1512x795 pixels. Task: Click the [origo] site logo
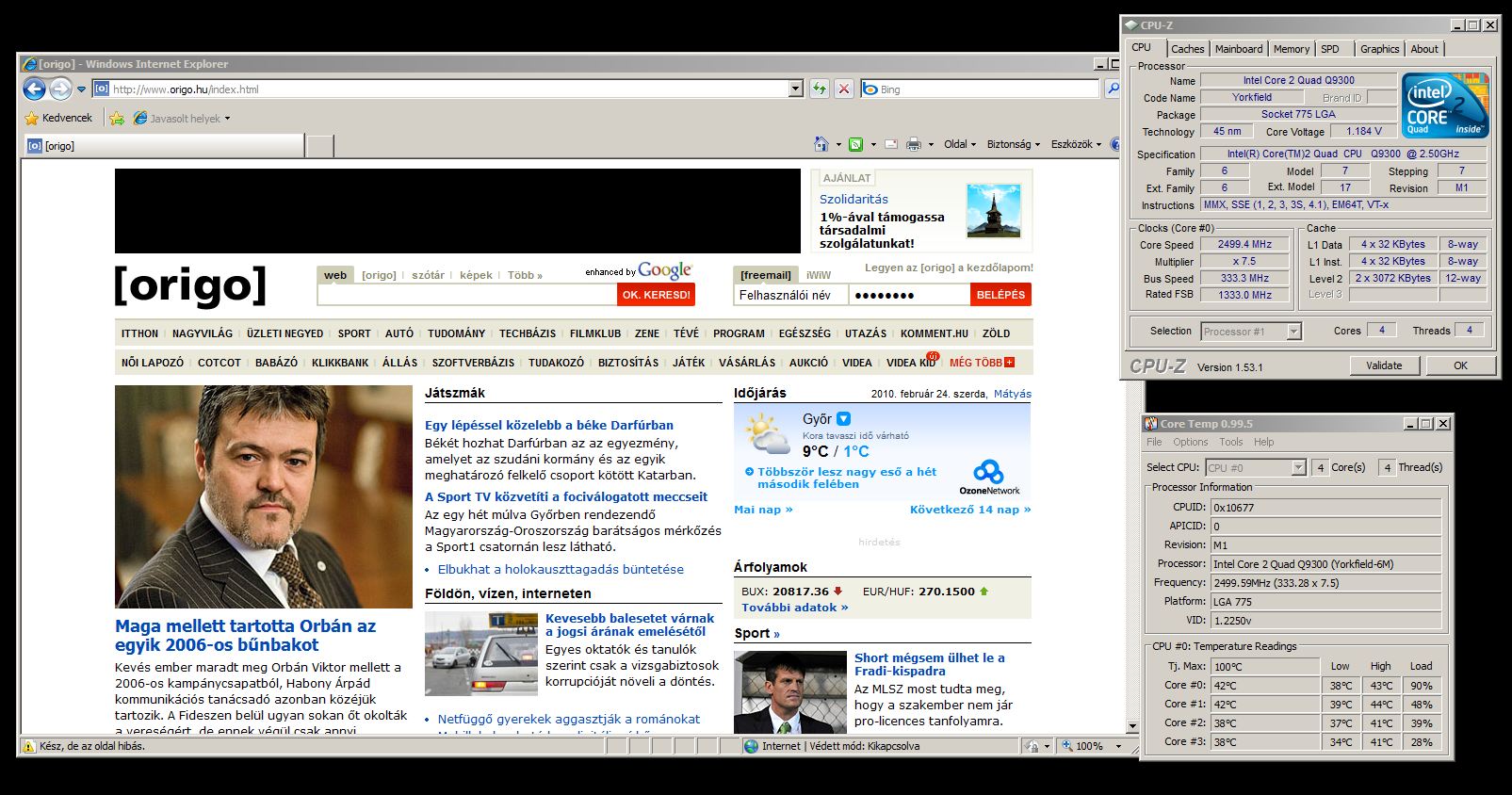click(190, 284)
